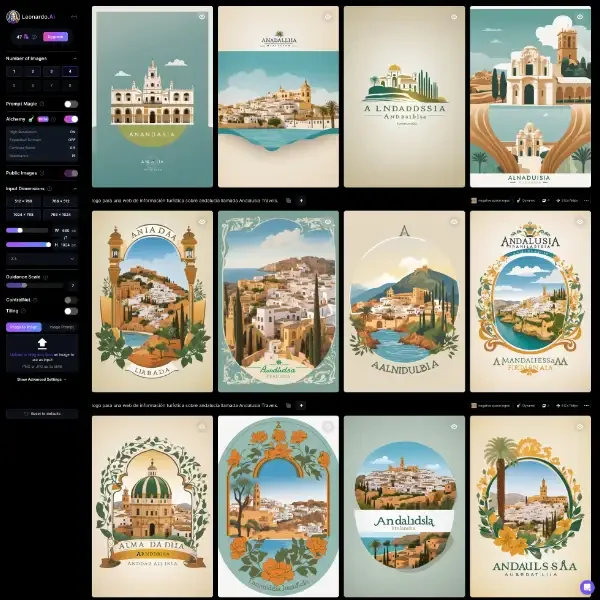Click the Guidance Scale slider handle
600x600 pixels.
point(24,285)
